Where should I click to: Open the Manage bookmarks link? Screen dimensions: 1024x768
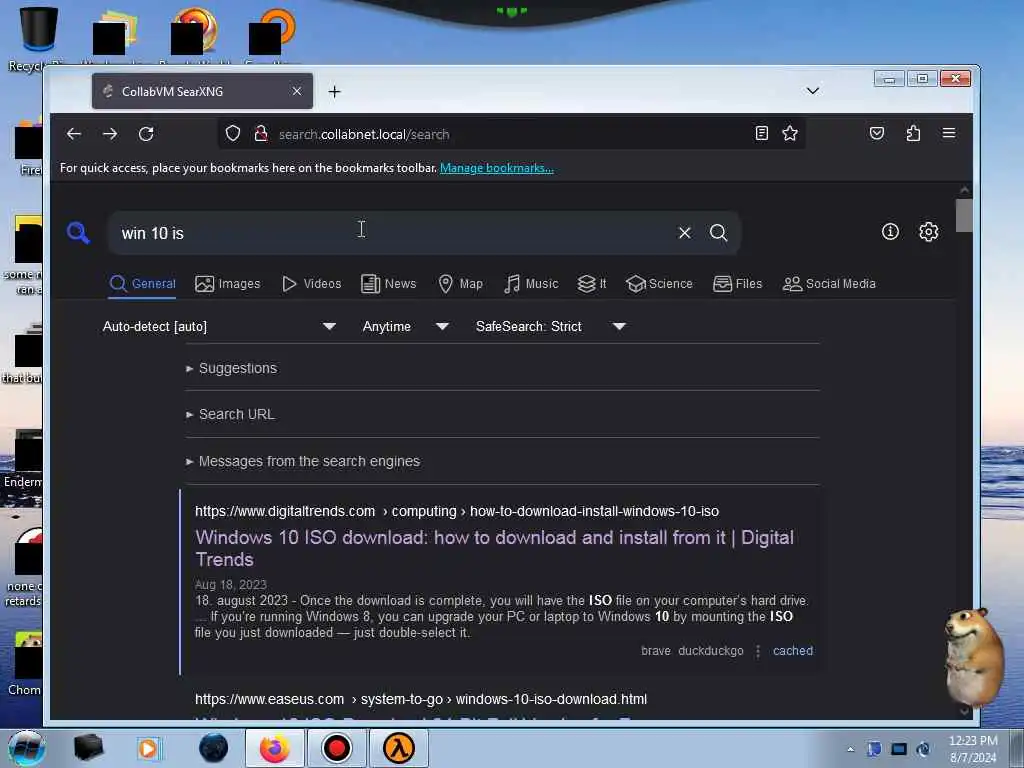point(496,168)
